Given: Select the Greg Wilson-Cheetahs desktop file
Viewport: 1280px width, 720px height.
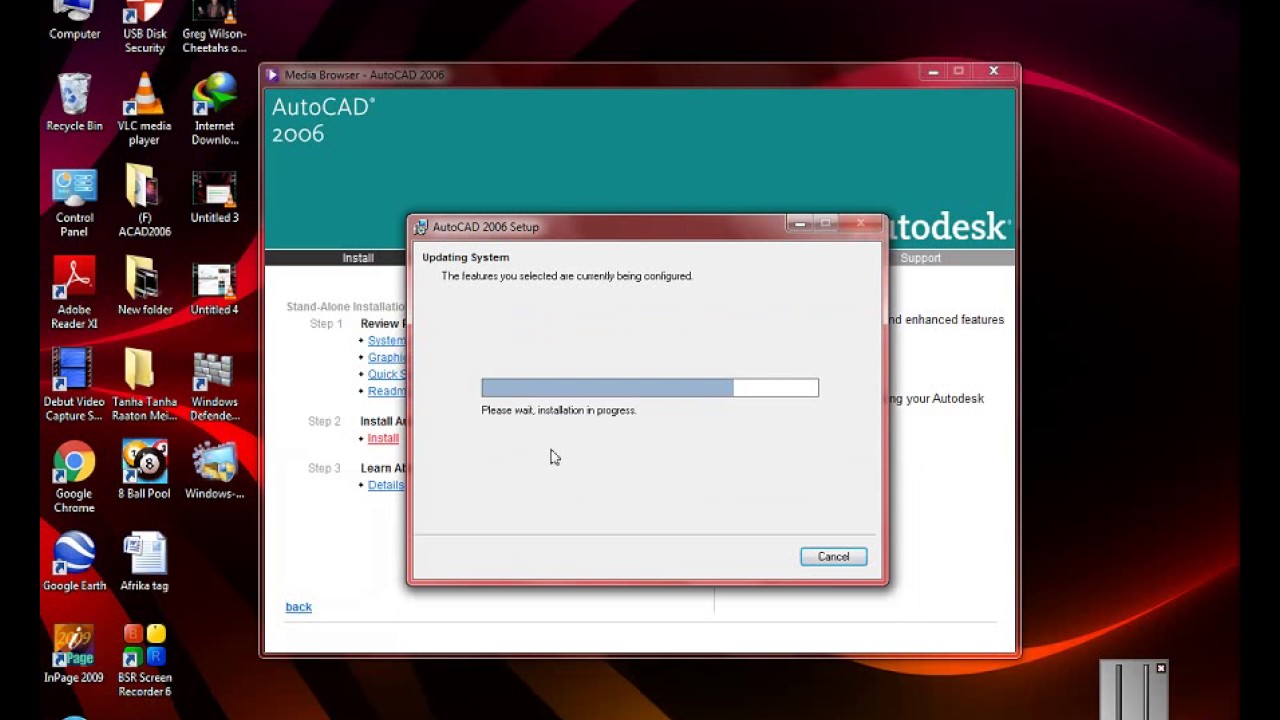Looking at the screenshot, I should pyautogui.click(x=214, y=28).
